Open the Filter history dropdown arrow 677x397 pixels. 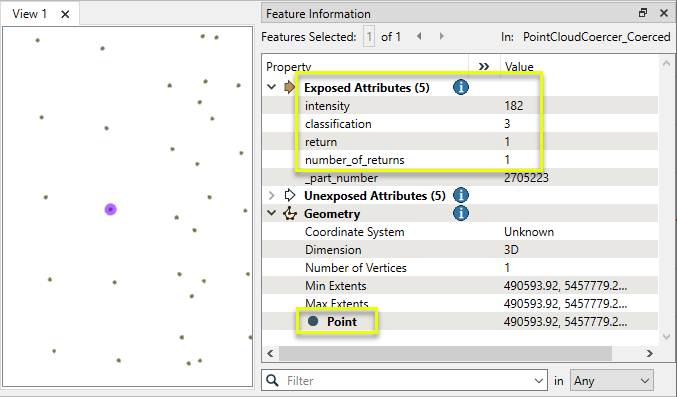(538, 381)
